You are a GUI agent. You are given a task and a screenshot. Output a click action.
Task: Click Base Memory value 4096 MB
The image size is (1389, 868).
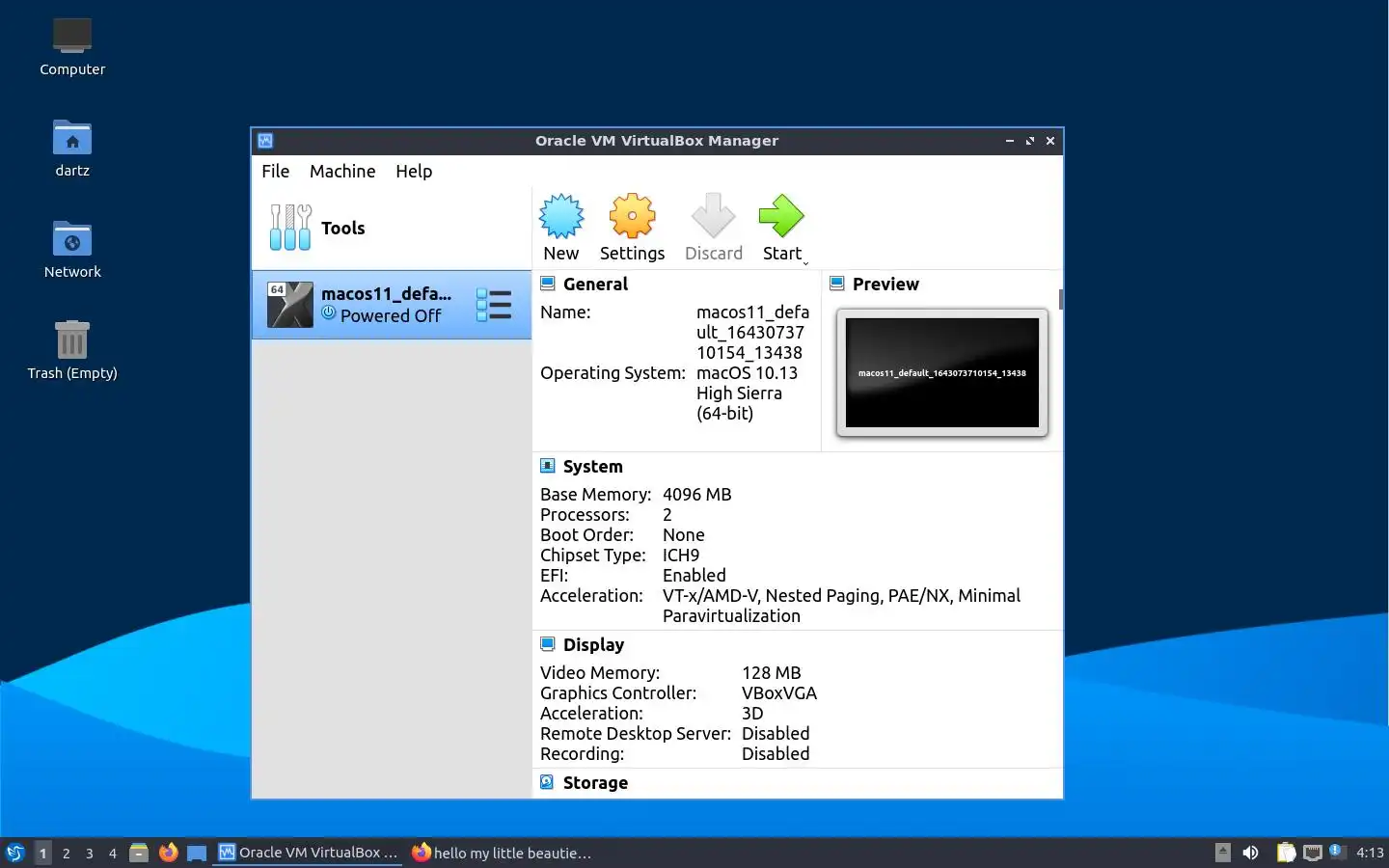pyautogui.click(x=697, y=495)
